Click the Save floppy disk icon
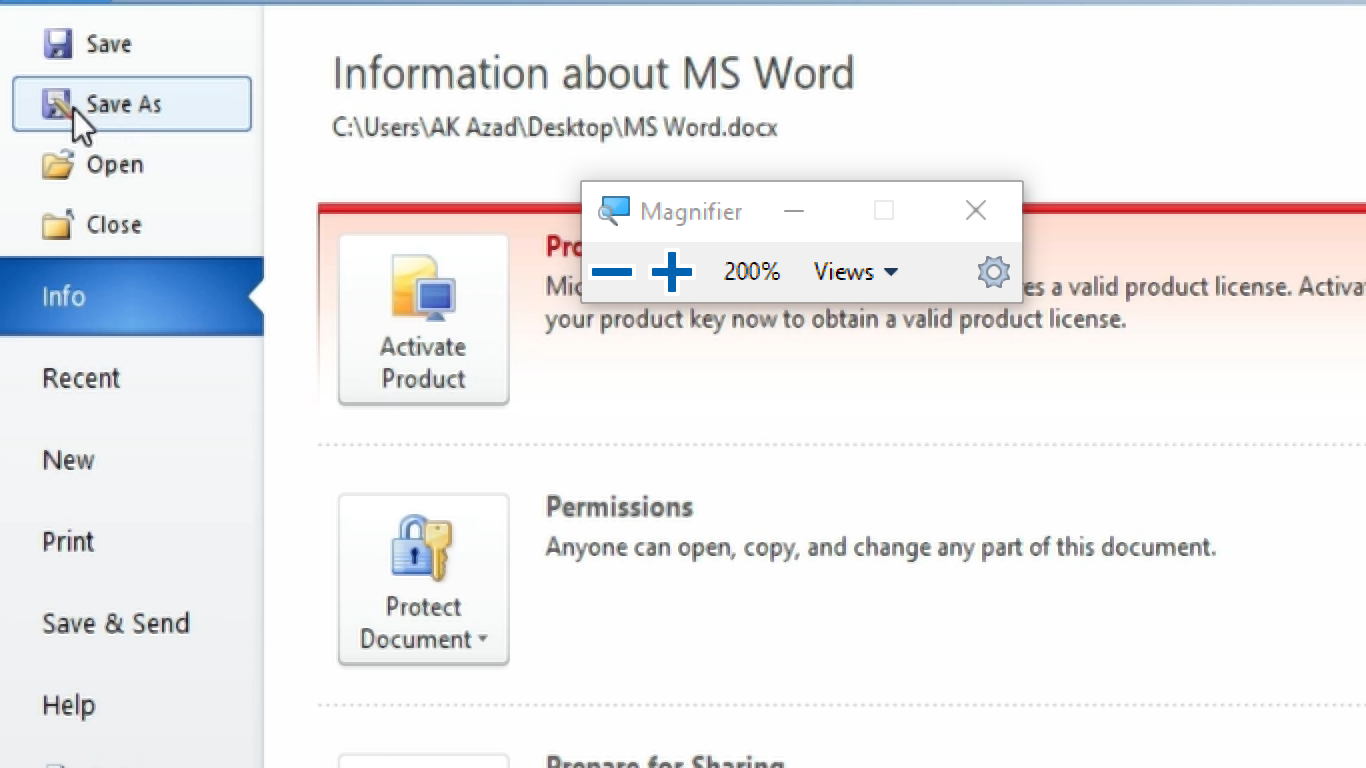Viewport: 1366px width, 768px height. point(58,44)
